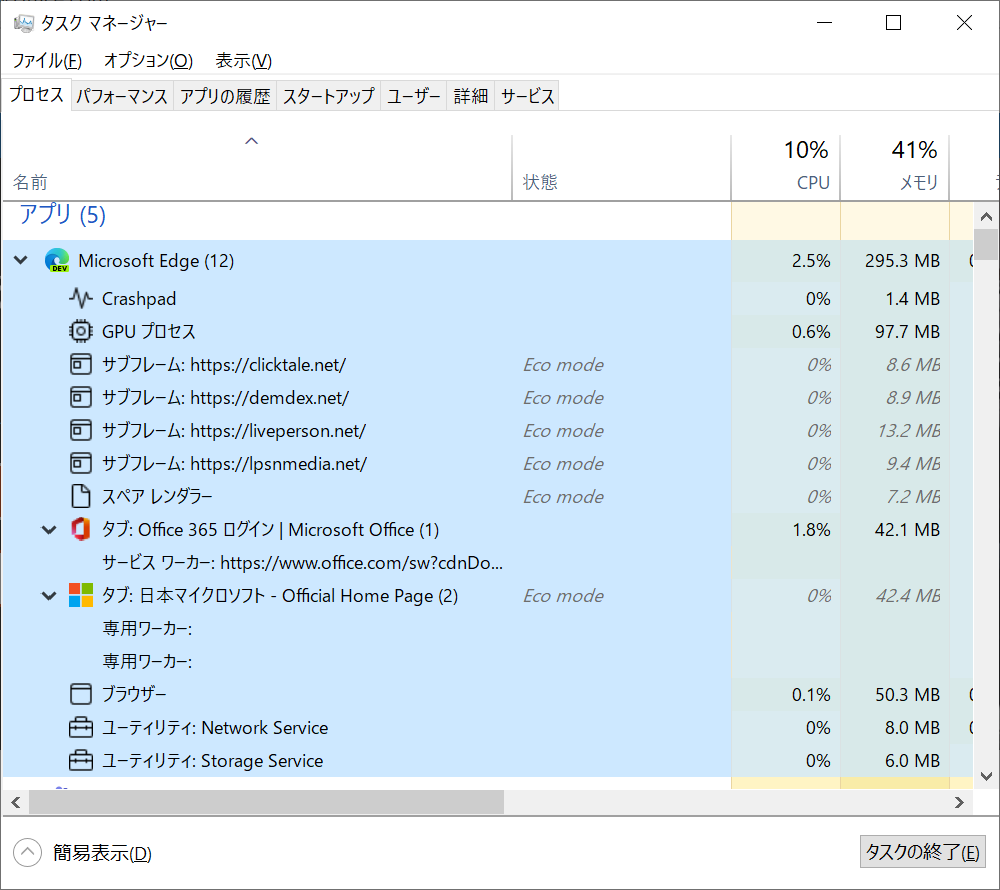
Task: Click the horizontal scrollbar right arrow
Action: 957,802
